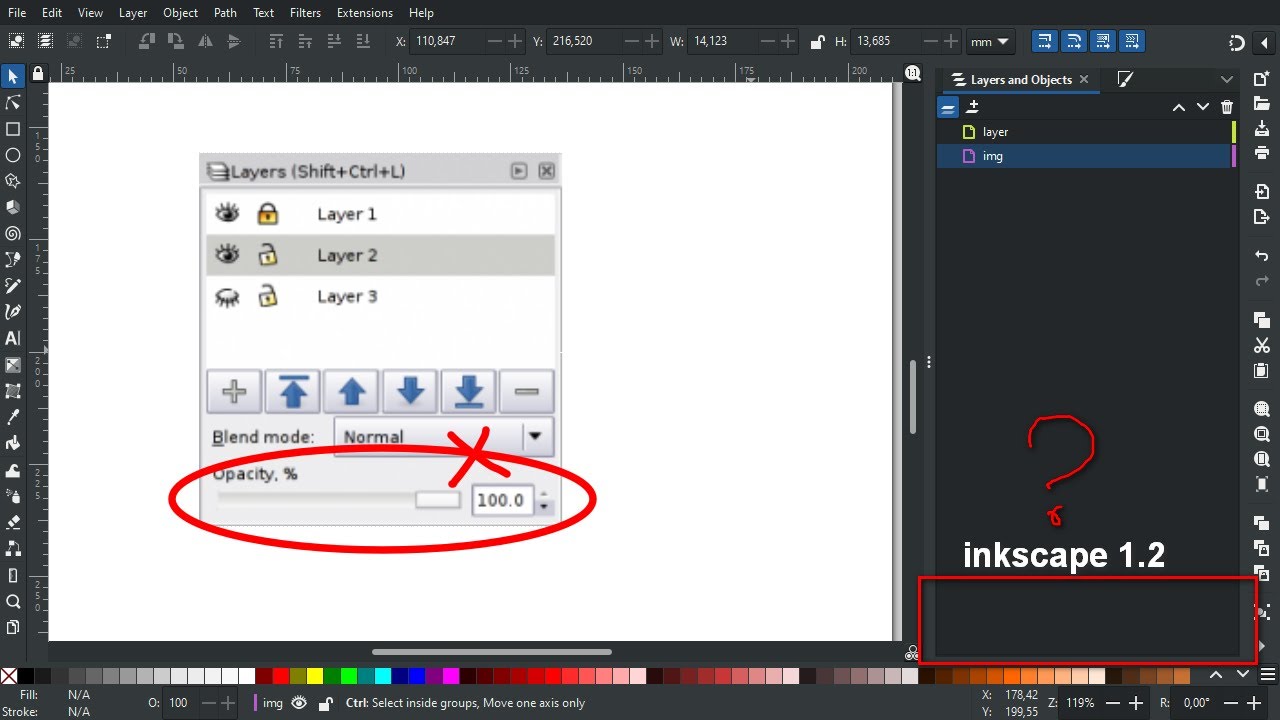
Task: Click the Print document icon
Action: (x=1262, y=153)
